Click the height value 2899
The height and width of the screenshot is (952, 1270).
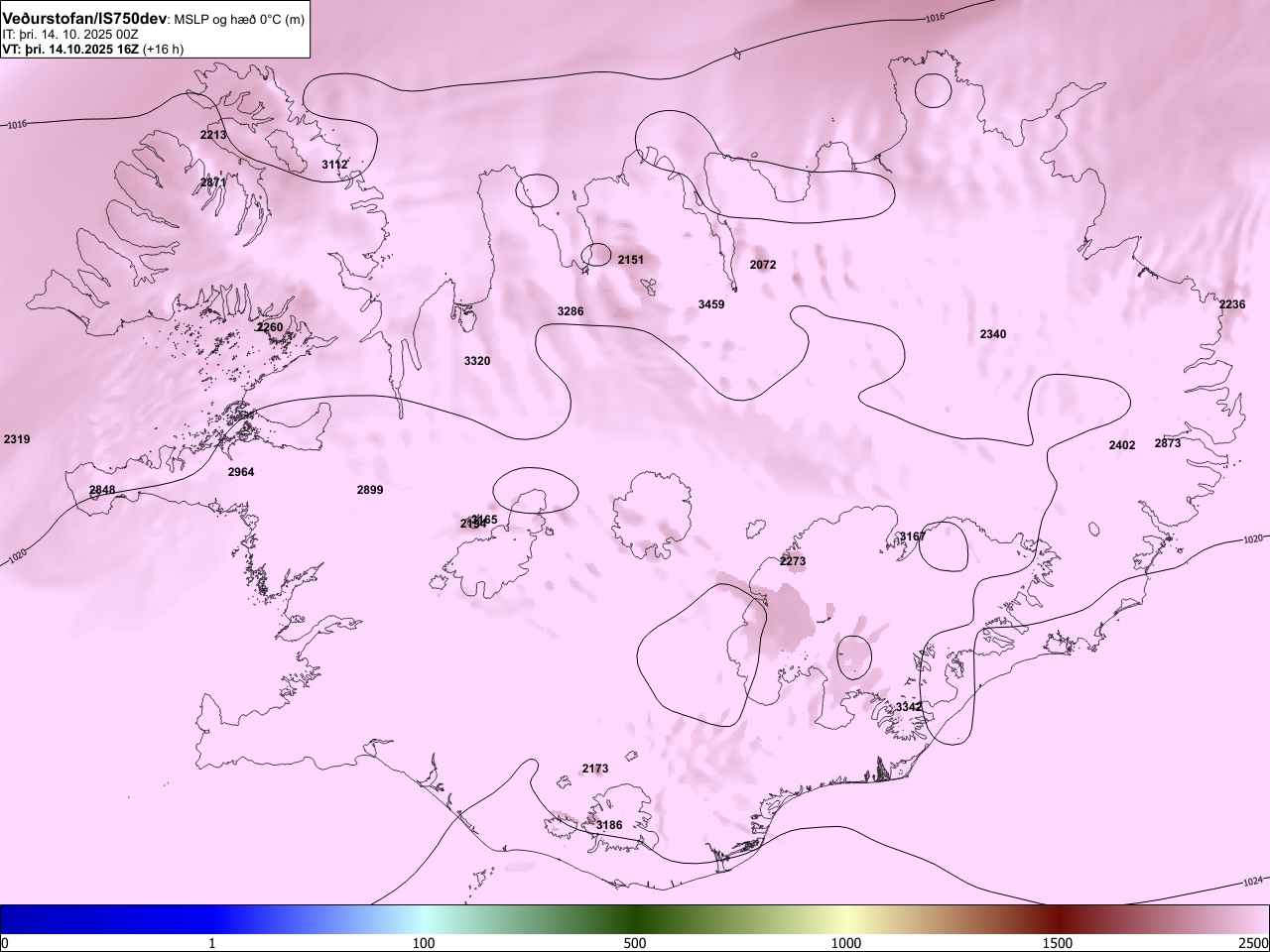(370, 490)
